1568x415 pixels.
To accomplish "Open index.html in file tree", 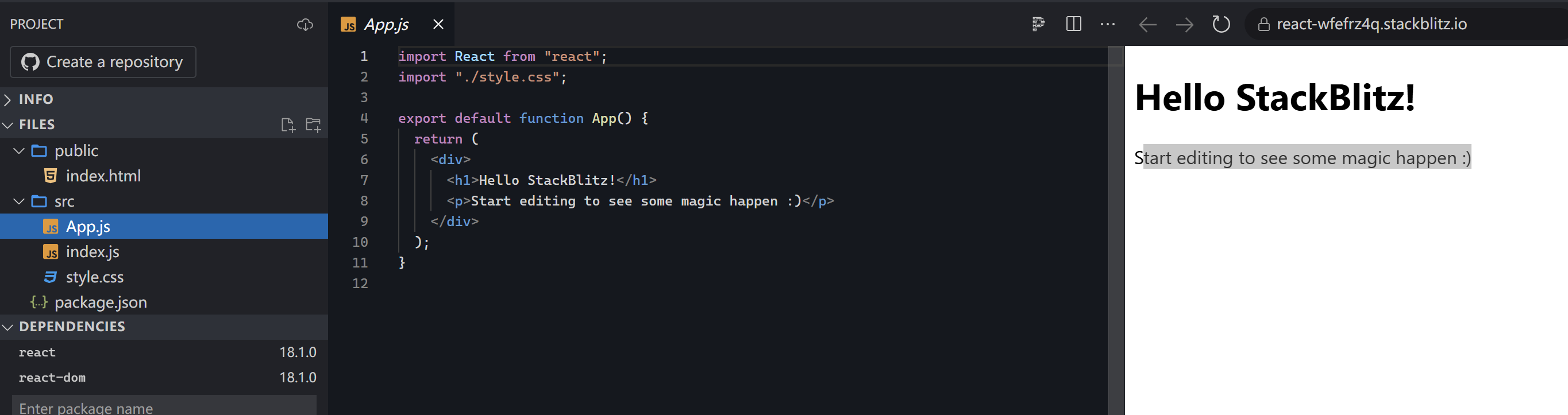I will click(103, 176).
